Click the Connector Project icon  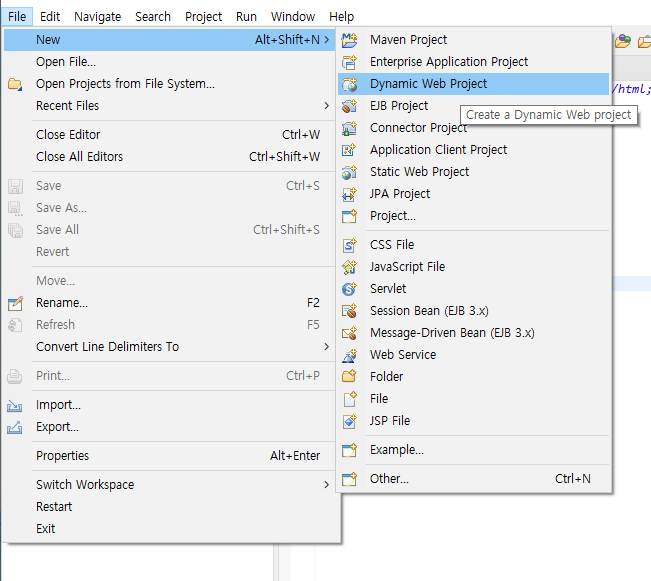(349, 128)
